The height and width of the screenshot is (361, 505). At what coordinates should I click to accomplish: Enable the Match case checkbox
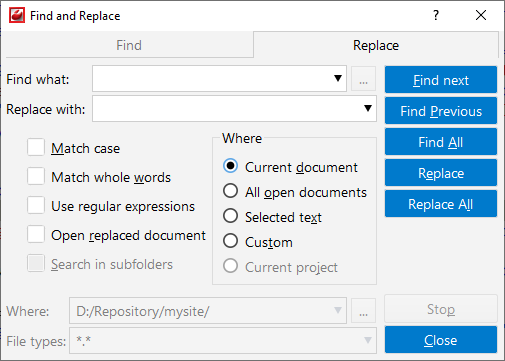(x=36, y=148)
